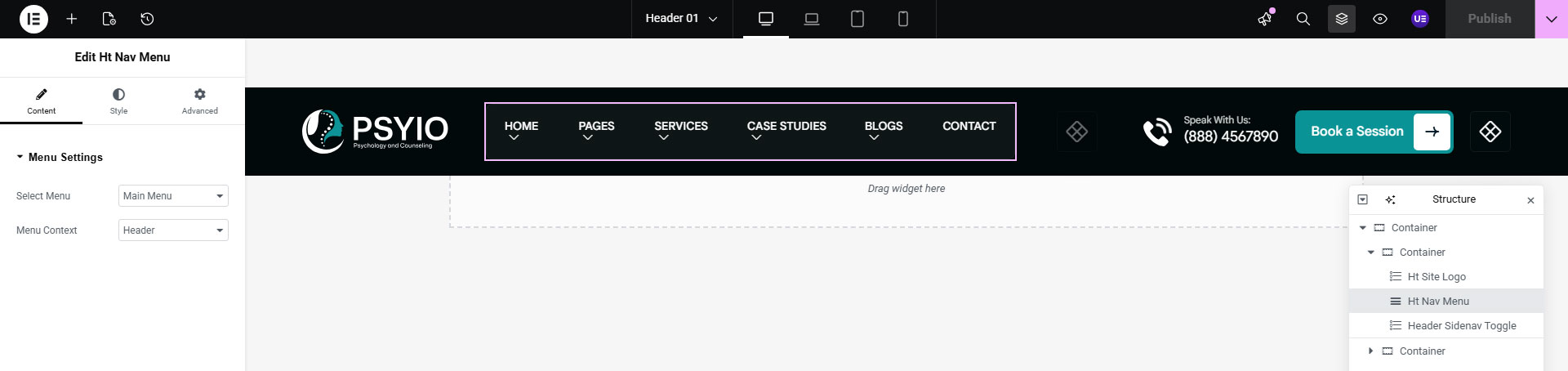
Task: Switch to tablet portrait view
Action: (x=857, y=19)
